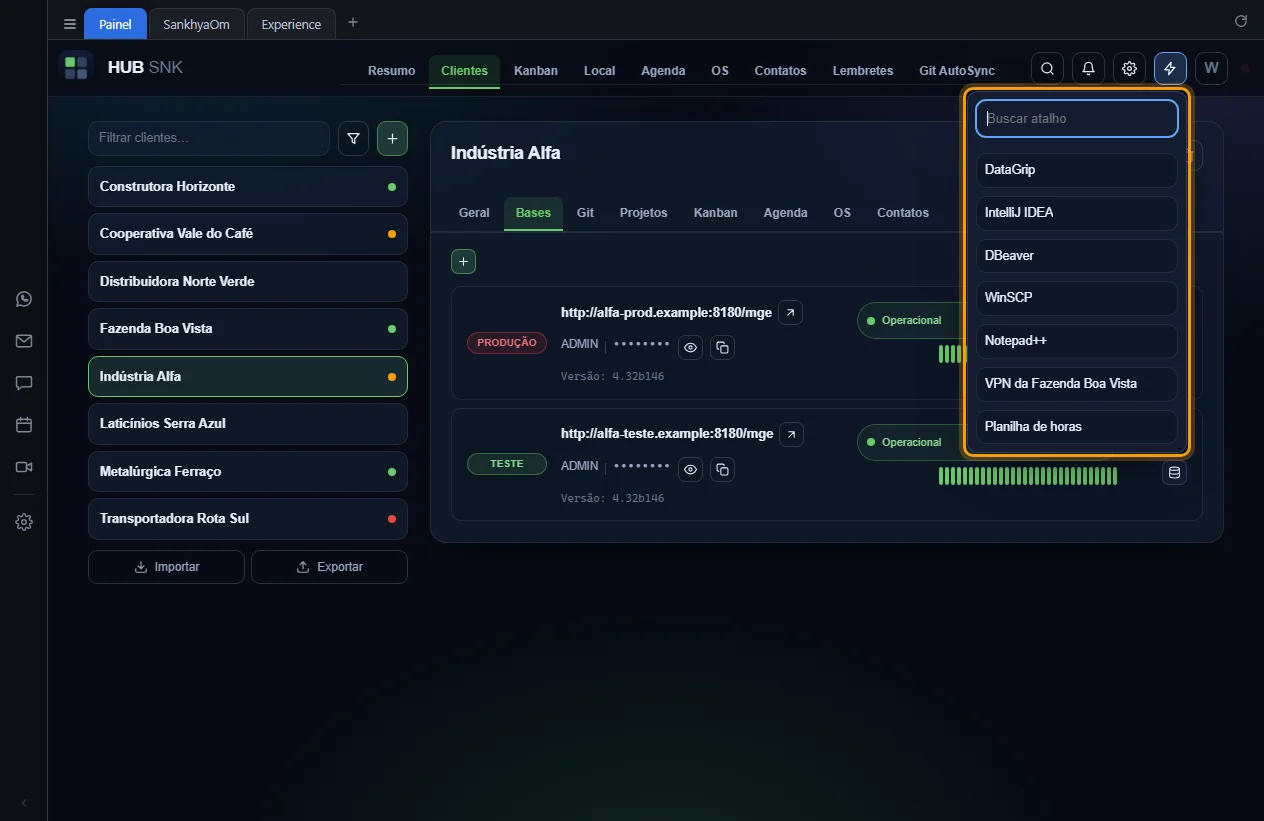Open the WhatsApp sidebar icon
Image resolution: width=1264 pixels, height=821 pixels.
[x=24, y=299]
